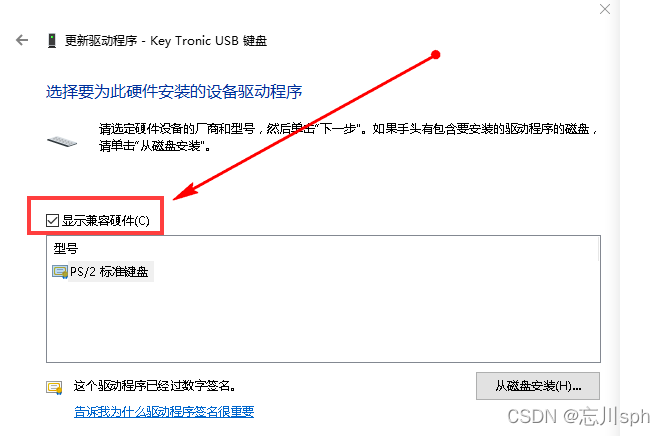665x436 pixels.
Task: Go back using the left arrow
Action: coord(22,40)
